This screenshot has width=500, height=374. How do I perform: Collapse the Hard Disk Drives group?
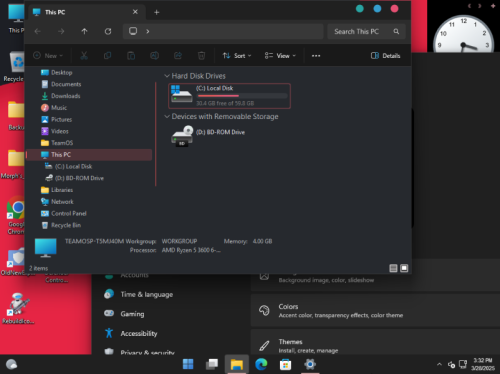coord(167,76)
